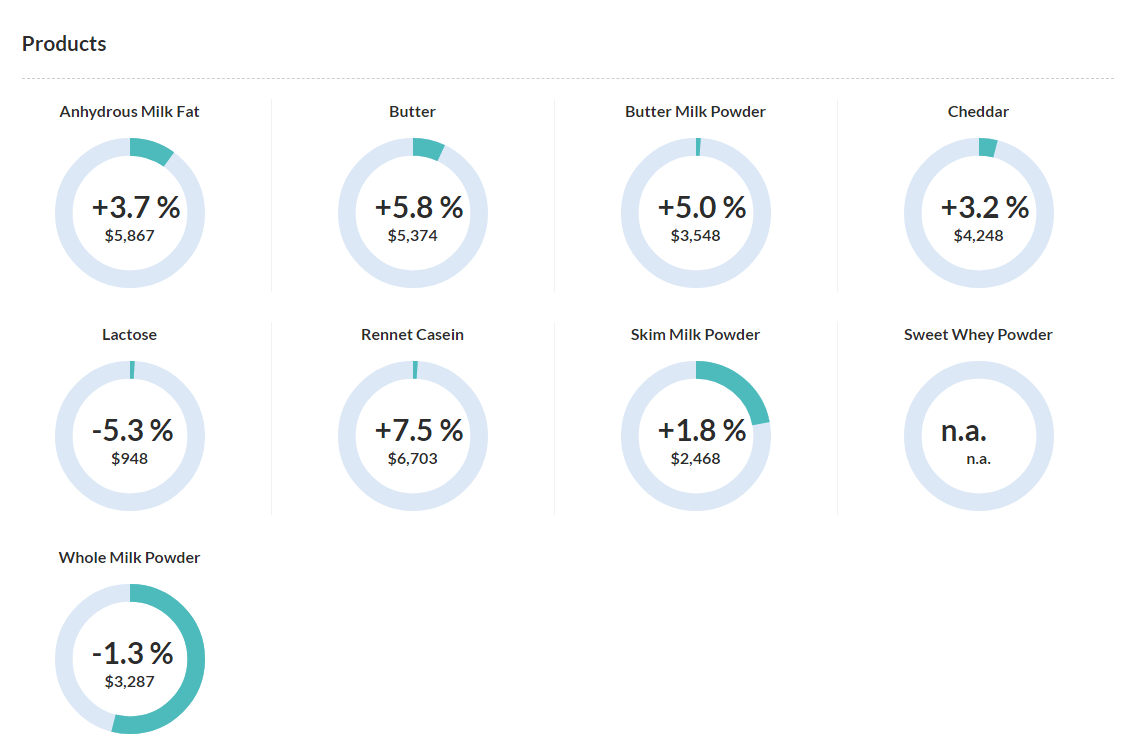Click the Skim Milk Powder title
This screenshot has width=1126, height=750.
pyautogui.click(x=695, y=335)
